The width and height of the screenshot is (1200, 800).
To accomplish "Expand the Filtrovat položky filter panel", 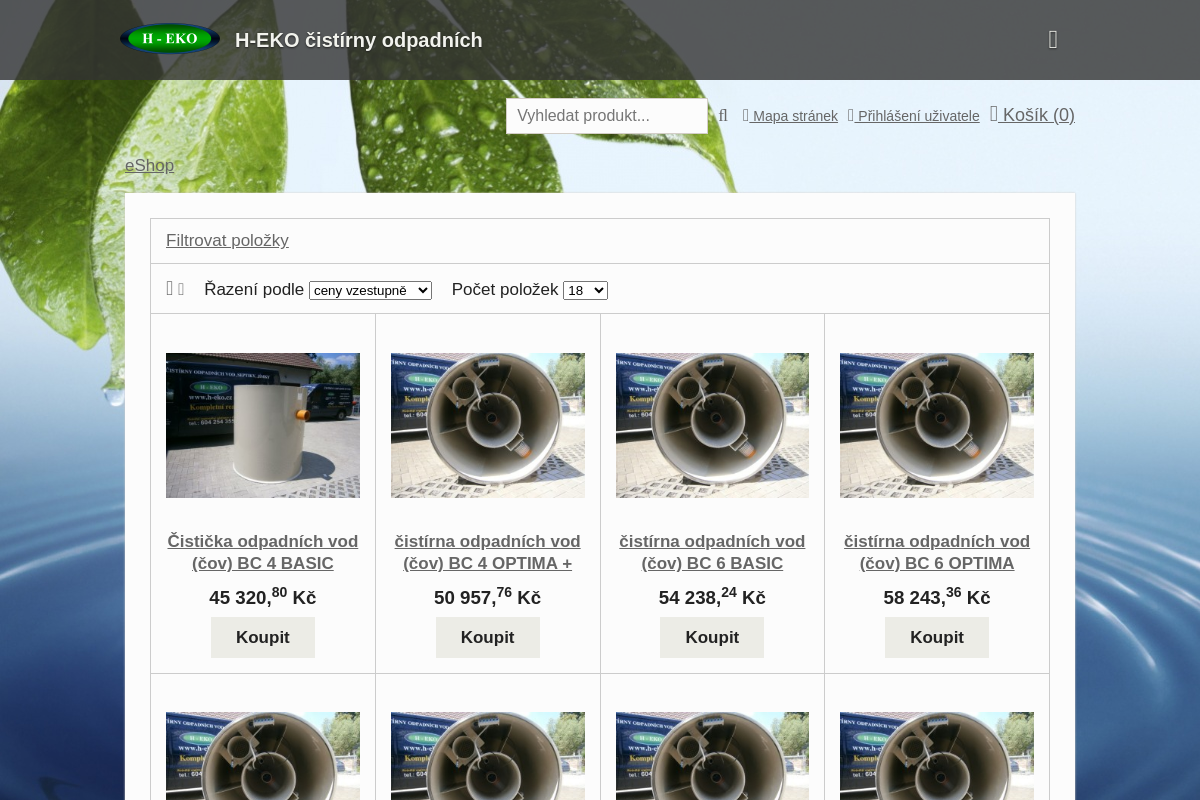I will click(x=227, y=240).
